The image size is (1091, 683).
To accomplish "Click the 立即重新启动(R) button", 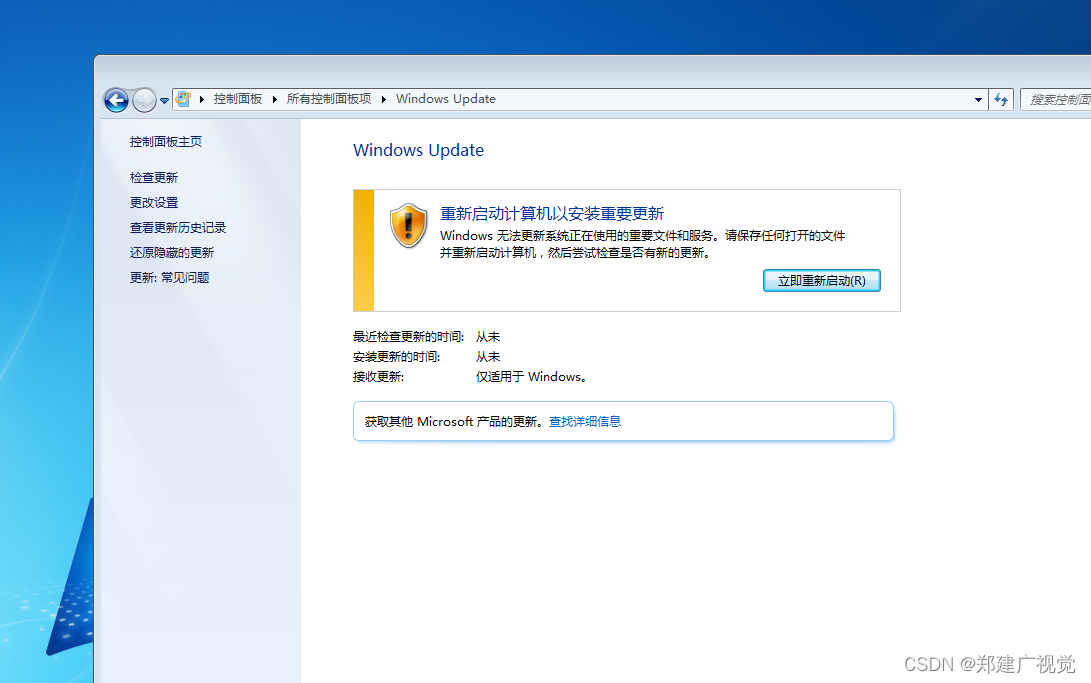I will pyautogui.click(x=822, y=280).
